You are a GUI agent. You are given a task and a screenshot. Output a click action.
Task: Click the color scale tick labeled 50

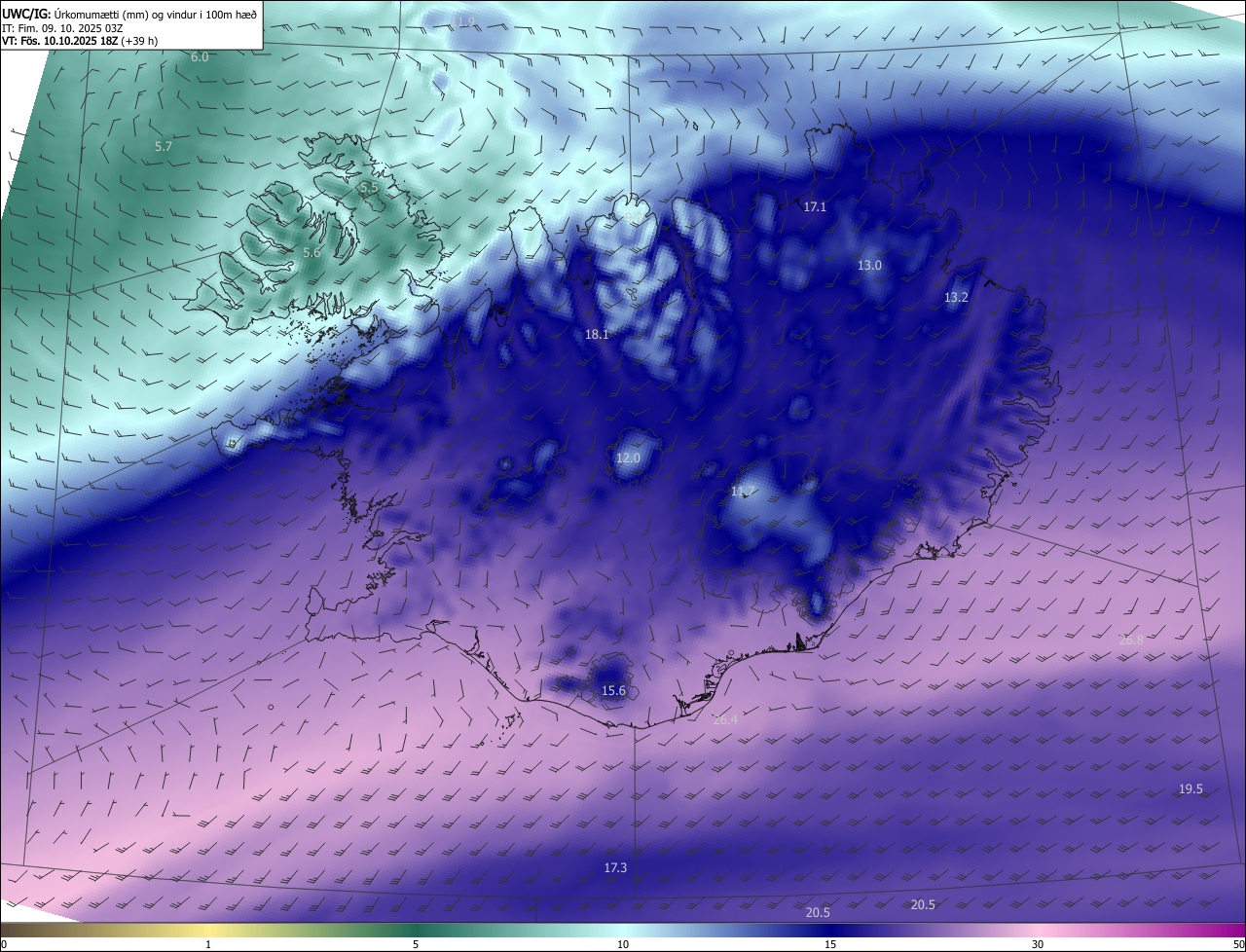coord(1238,944)
